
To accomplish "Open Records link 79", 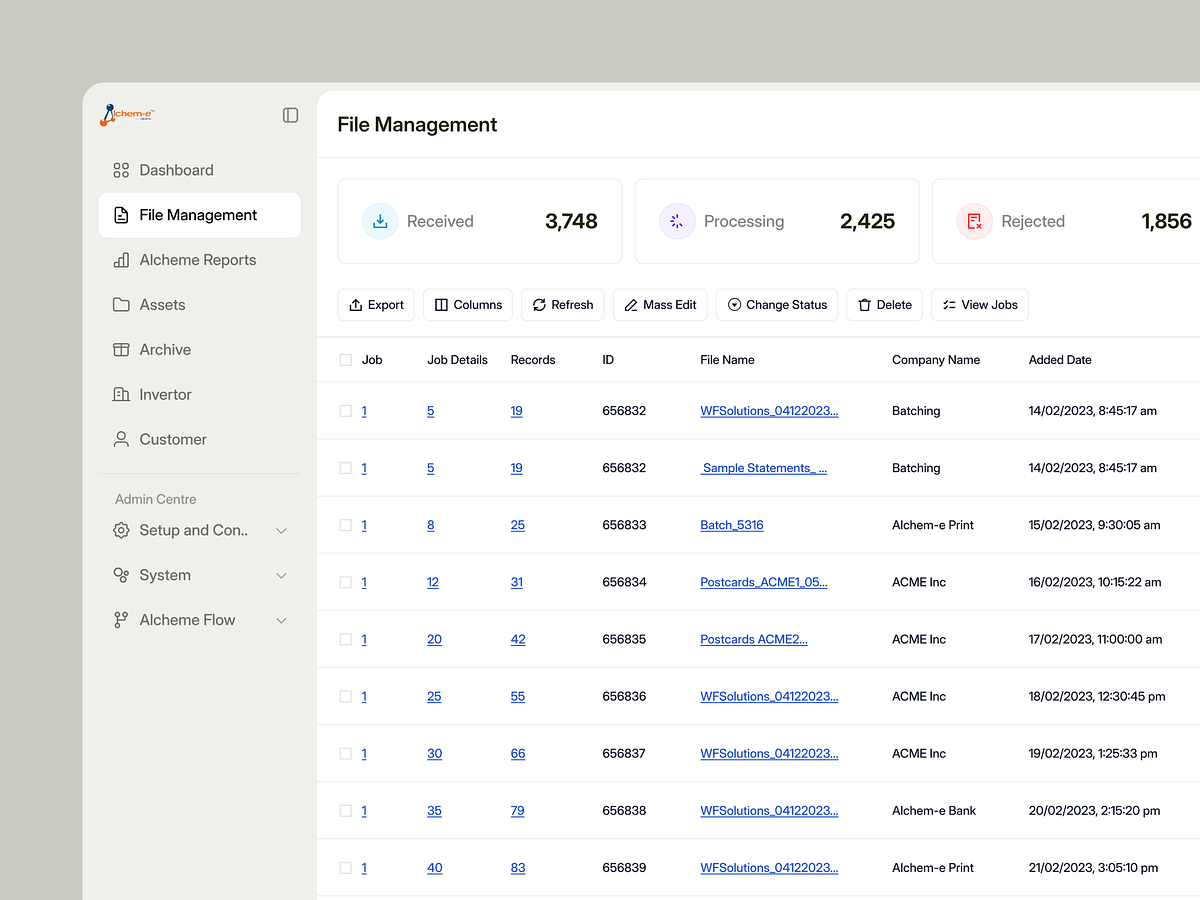I will click(517, 811).
